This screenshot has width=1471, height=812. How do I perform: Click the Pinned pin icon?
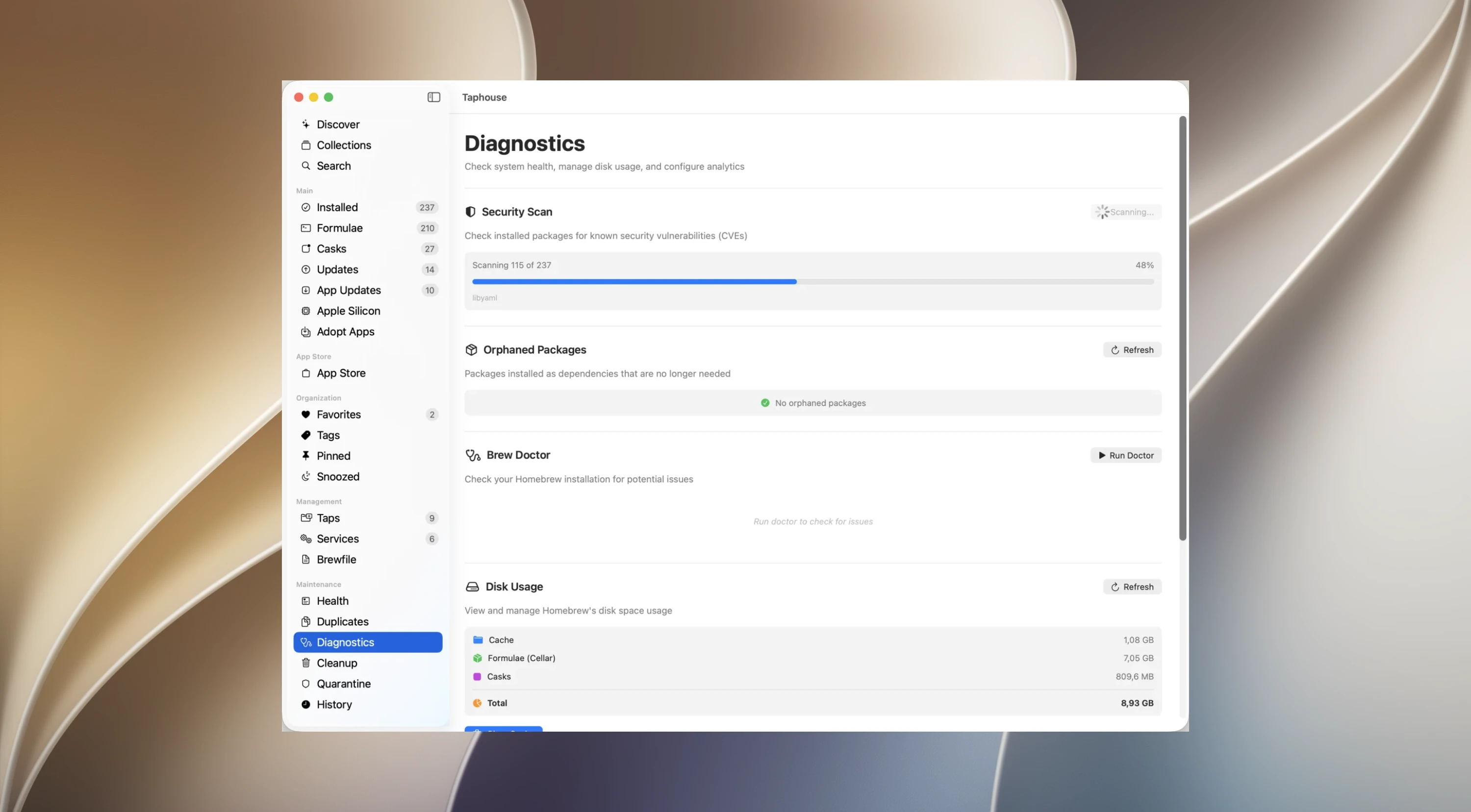pyautogui.click(x=305, y=455)
